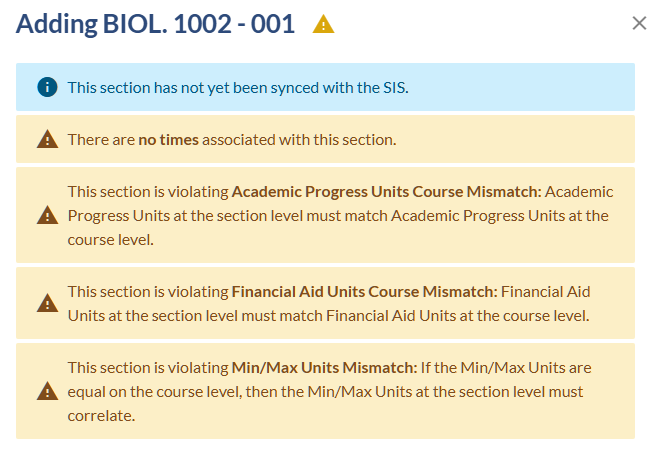Click the 'course level.' ending text in Academic warning
The image size is (659, 452).
[x=111, y=240]
